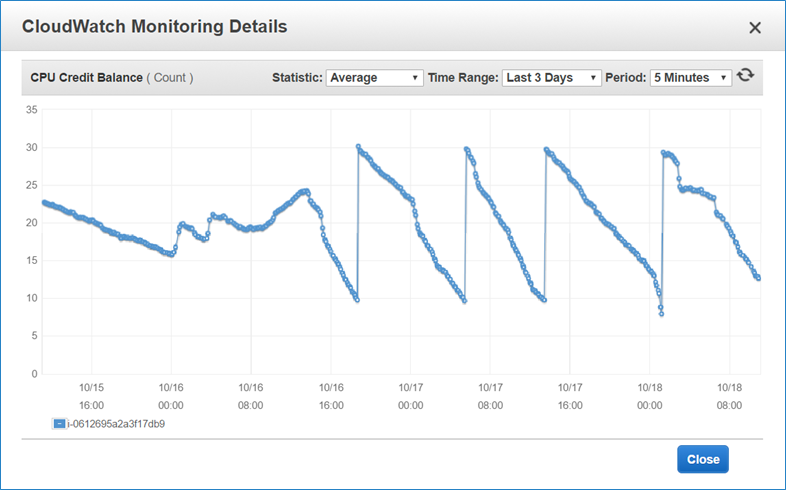Click the 15 y-axis label
This screenshot has width=786, height=490.
[x=32, y=260]
